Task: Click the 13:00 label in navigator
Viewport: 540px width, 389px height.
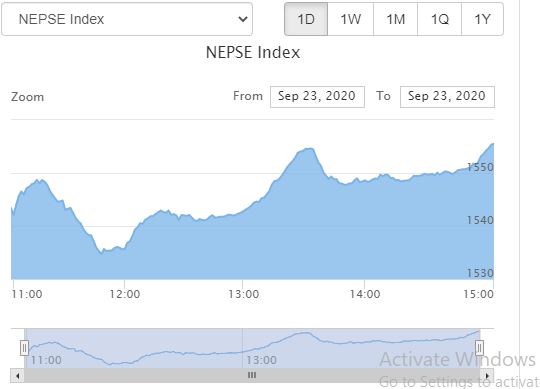Action: pos(261,360)
